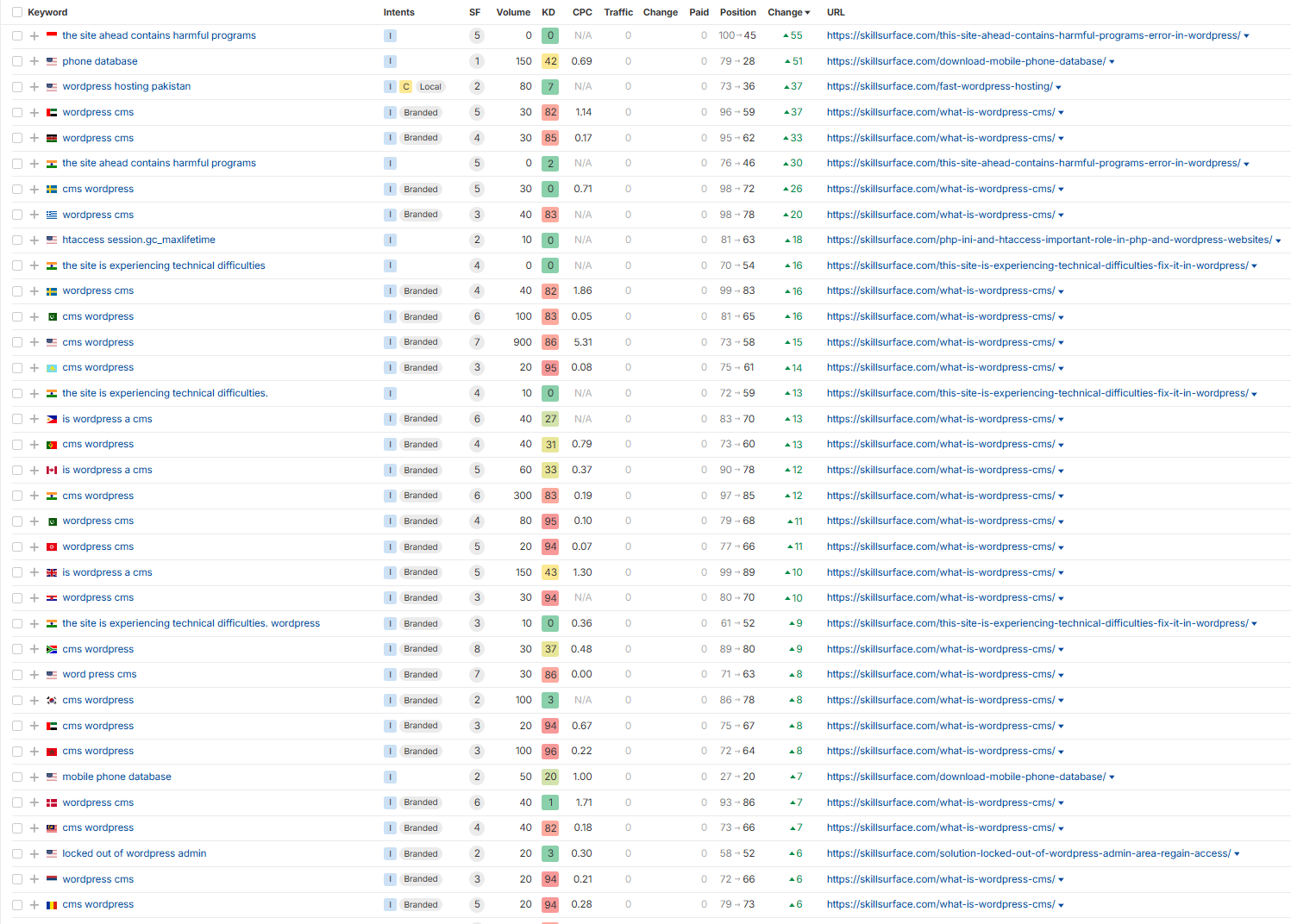Open URL dropdown arrow for download-mobile-phone-database in phone database row
The height and width of the screenshot is (924, 1291).
click(x=1112, y=62)
